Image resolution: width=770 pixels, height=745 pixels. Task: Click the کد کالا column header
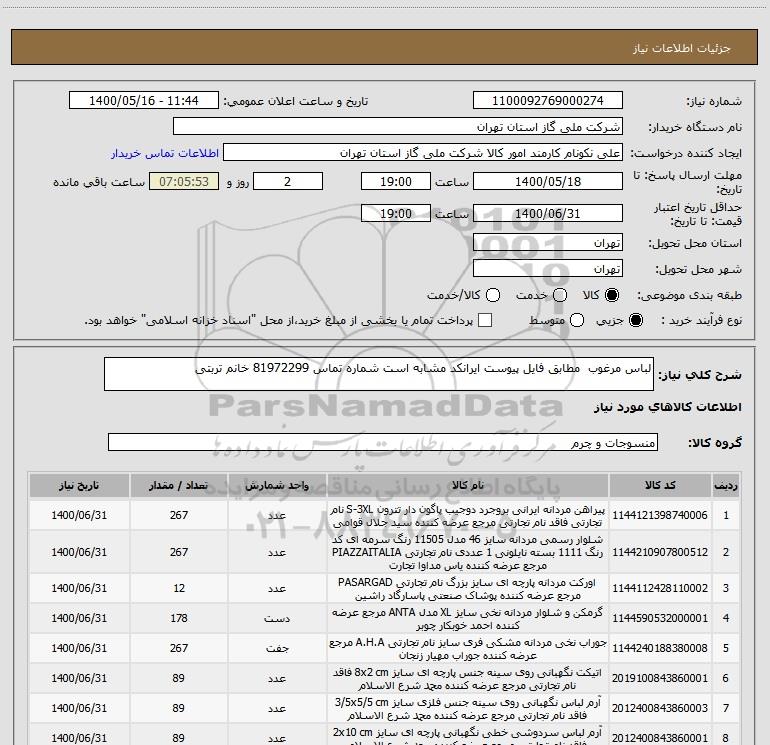[660, 486]
